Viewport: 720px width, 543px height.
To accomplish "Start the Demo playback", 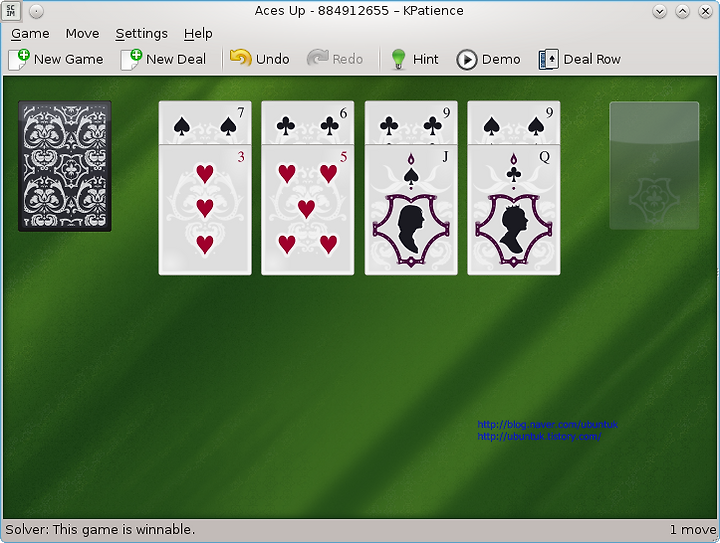I will 488,59.
